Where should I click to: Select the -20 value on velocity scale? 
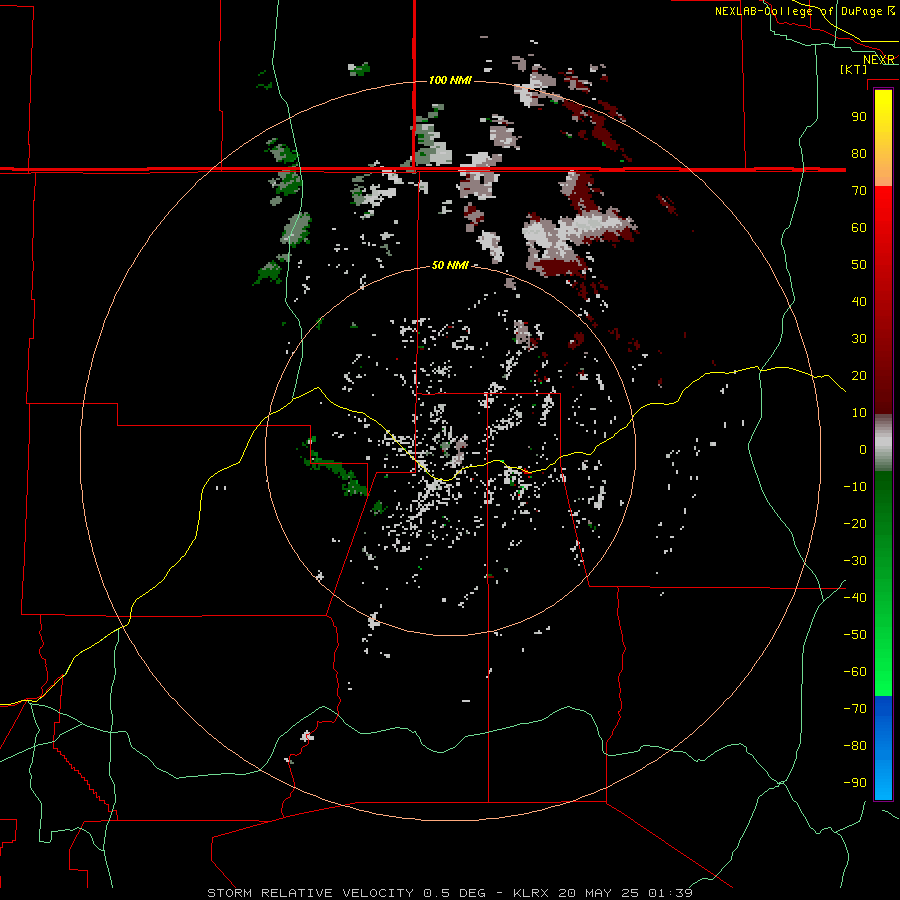[855, 524]
